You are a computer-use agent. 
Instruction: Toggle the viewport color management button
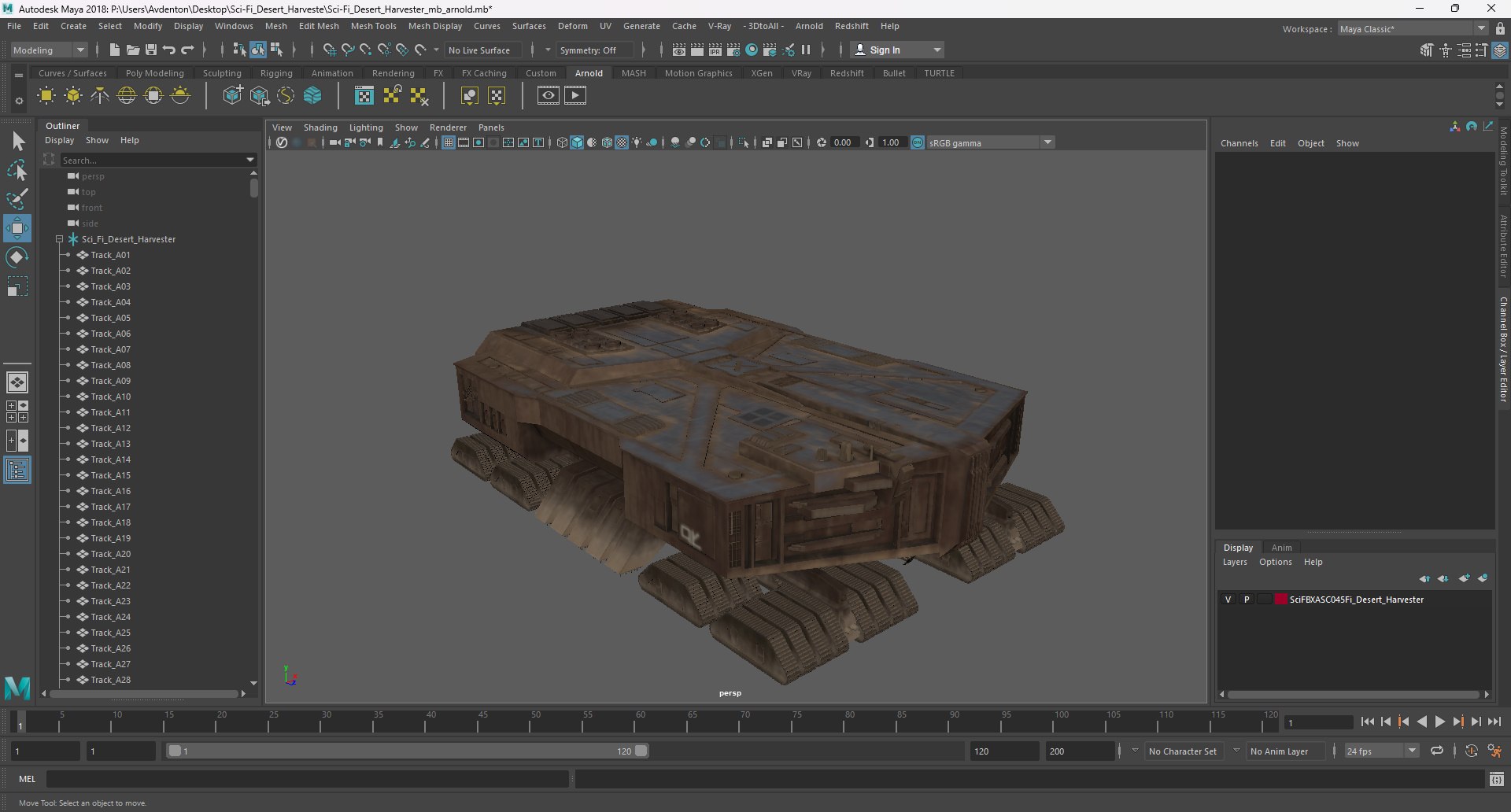pyautogui.click(x=918, y=142)
